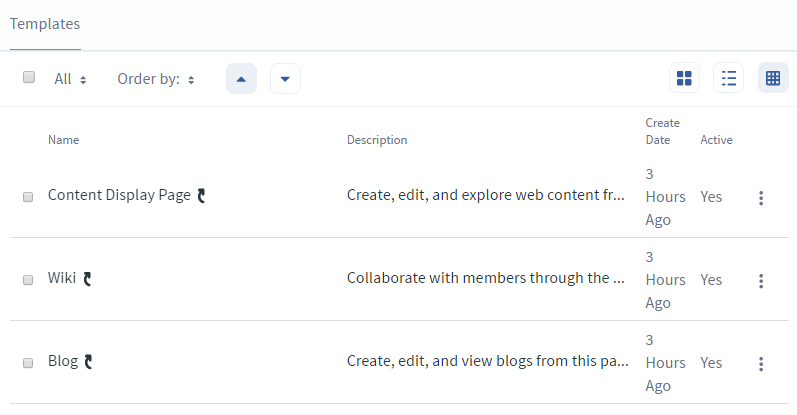Click the Description column header

[377, 140]
